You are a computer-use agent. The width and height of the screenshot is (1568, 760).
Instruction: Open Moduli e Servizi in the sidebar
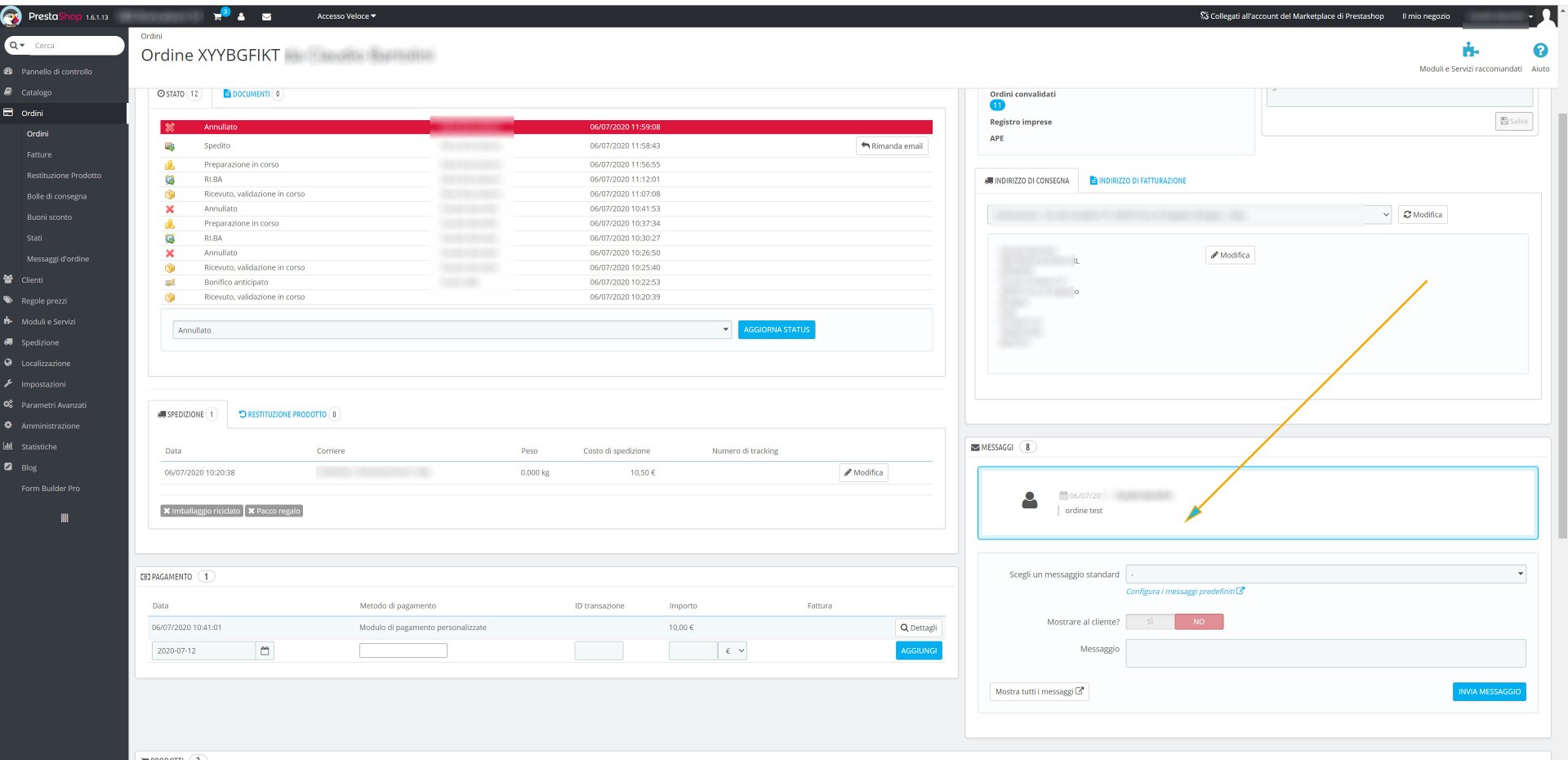point(48,321)
